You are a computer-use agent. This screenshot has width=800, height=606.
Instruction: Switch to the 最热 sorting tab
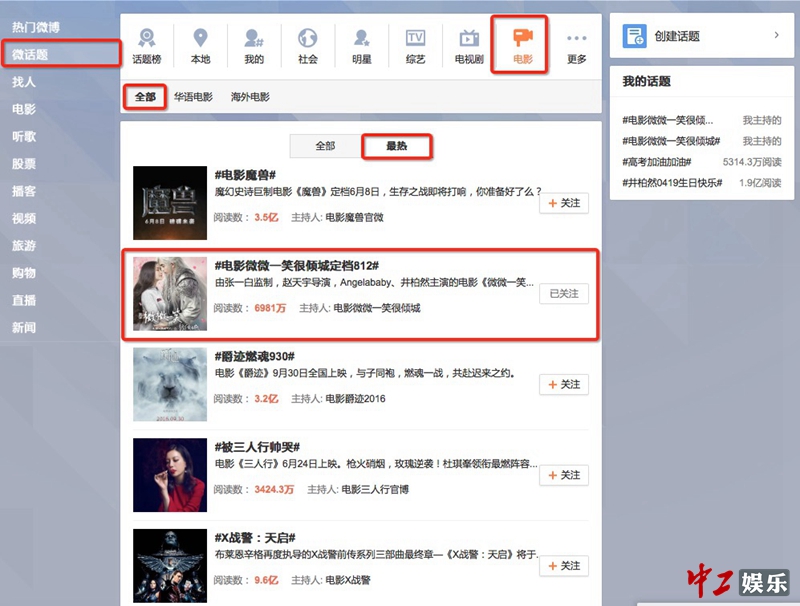(x=397, y=146)
